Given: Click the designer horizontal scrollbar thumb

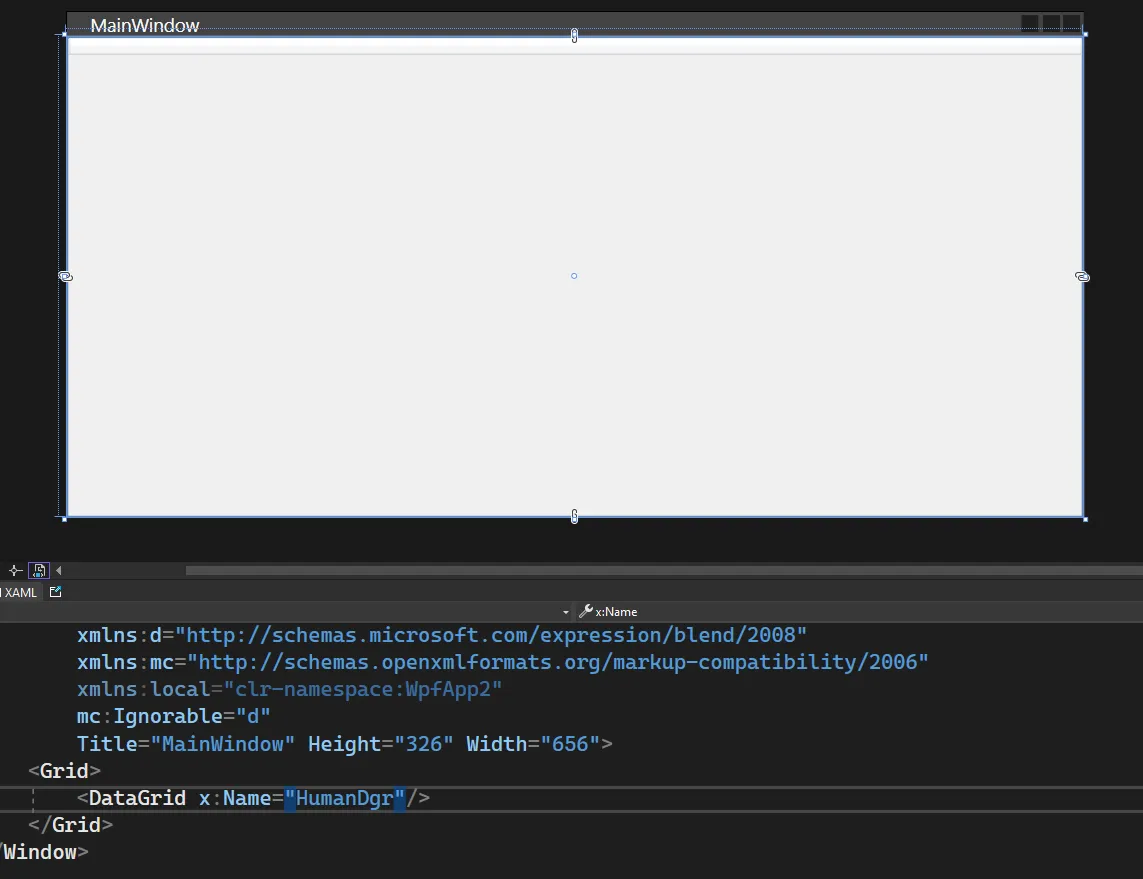Looking at the screenshot, I should pos(664,571).
